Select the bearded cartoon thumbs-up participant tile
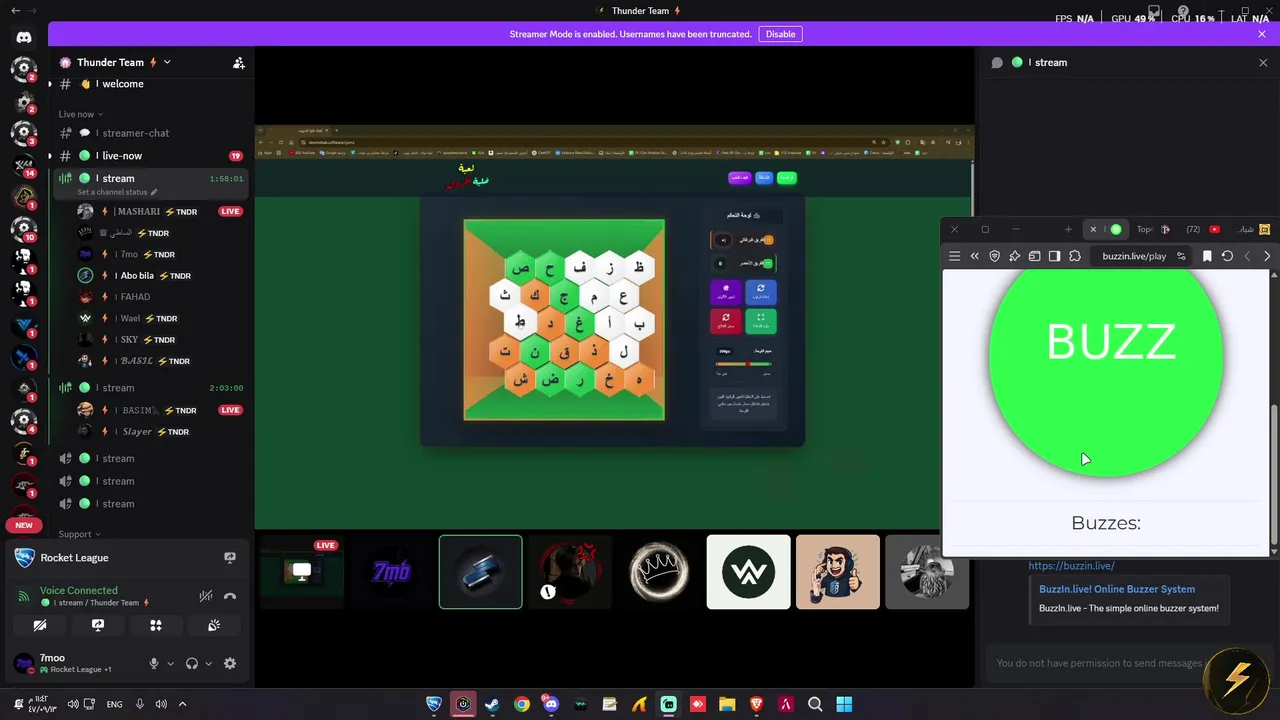Image resolution: width=1280 pixels, height=720 pixels. pos(838,572)
